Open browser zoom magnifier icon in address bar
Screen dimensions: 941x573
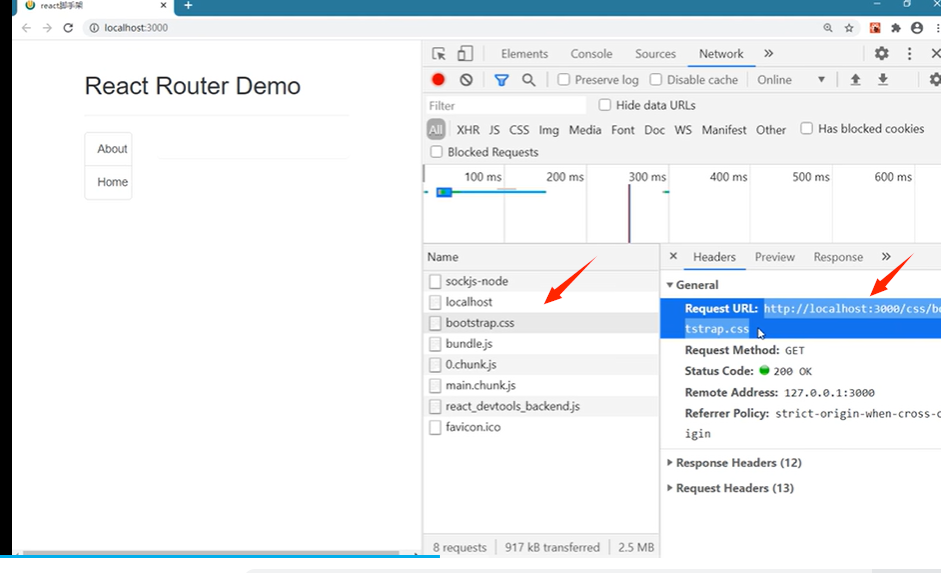[x=828, y=28]
